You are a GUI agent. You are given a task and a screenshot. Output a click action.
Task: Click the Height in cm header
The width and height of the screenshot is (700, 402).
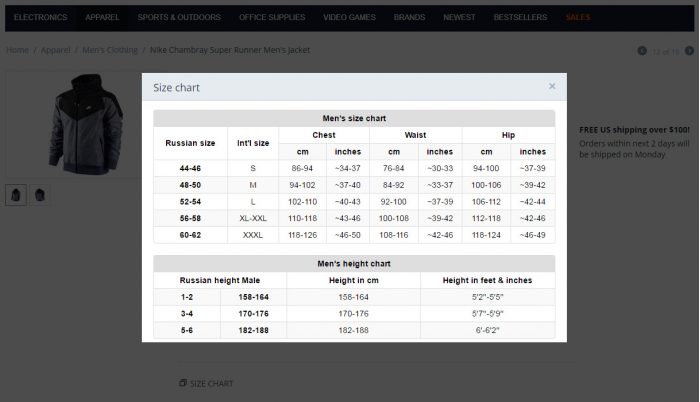click(x=354, y=280)
